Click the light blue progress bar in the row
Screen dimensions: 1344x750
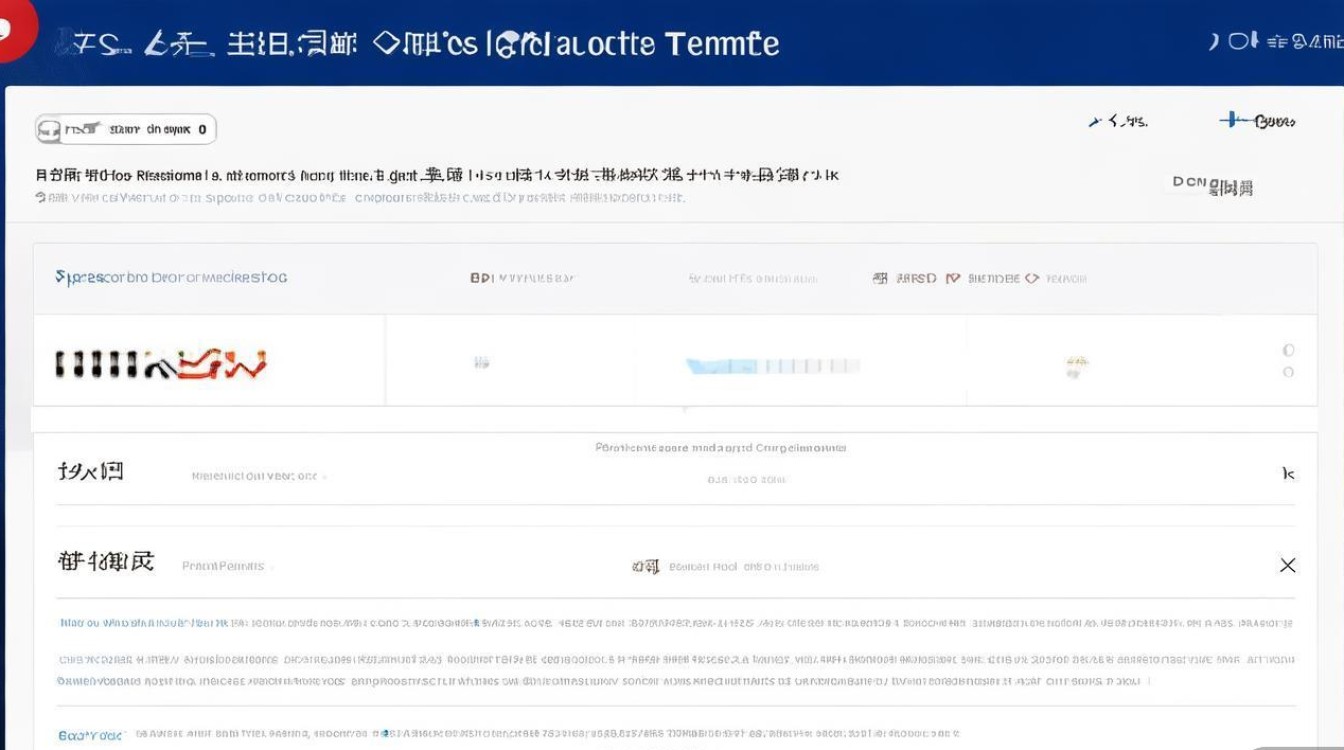[x=770, y=366]
